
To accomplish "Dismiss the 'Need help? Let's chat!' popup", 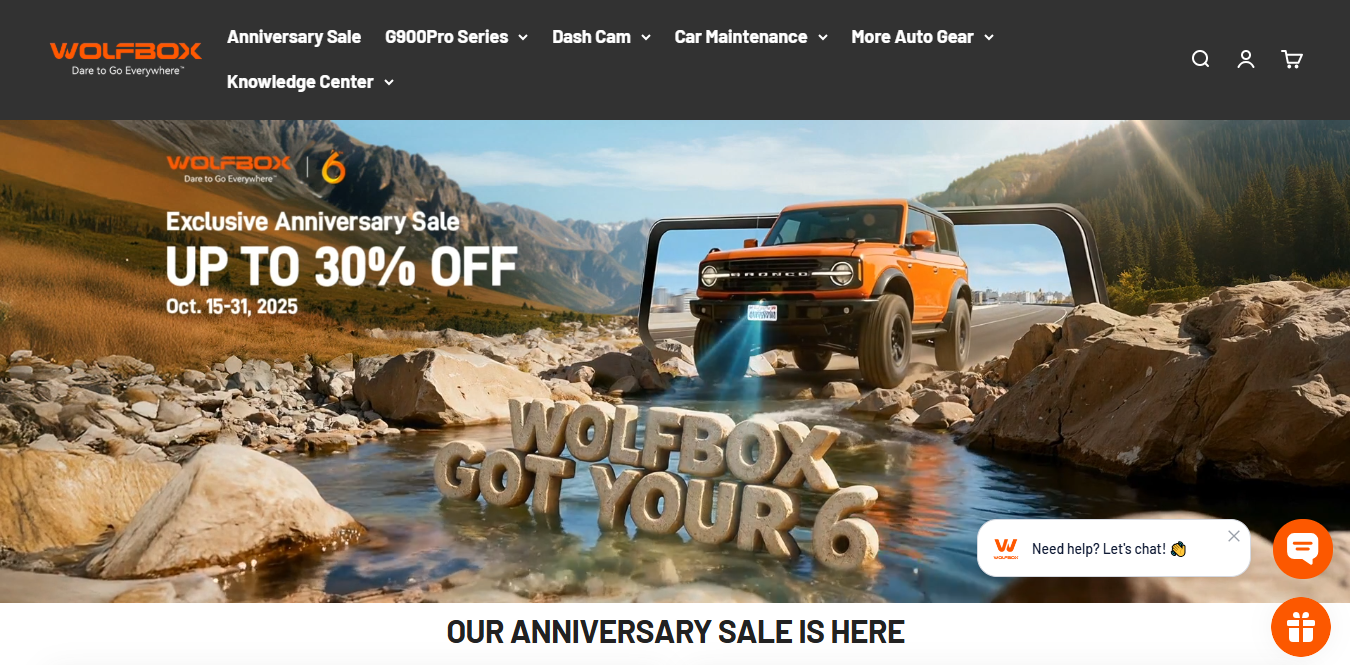I will pos(1234,536).
